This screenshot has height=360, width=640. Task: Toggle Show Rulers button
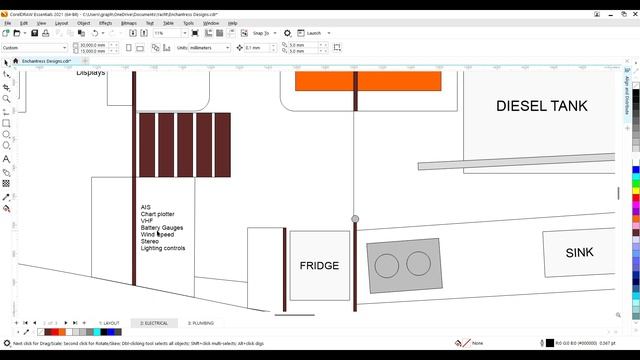(208, 33)
